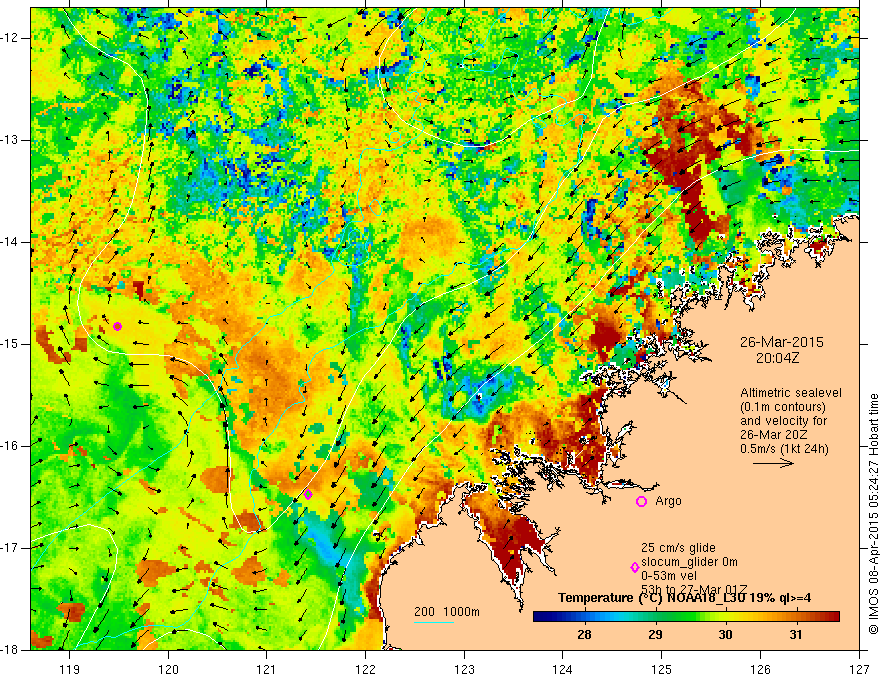This screenshot has width=880, height=680.
Task: Click the '-17' latitude axis label
Action: [10, 548]
